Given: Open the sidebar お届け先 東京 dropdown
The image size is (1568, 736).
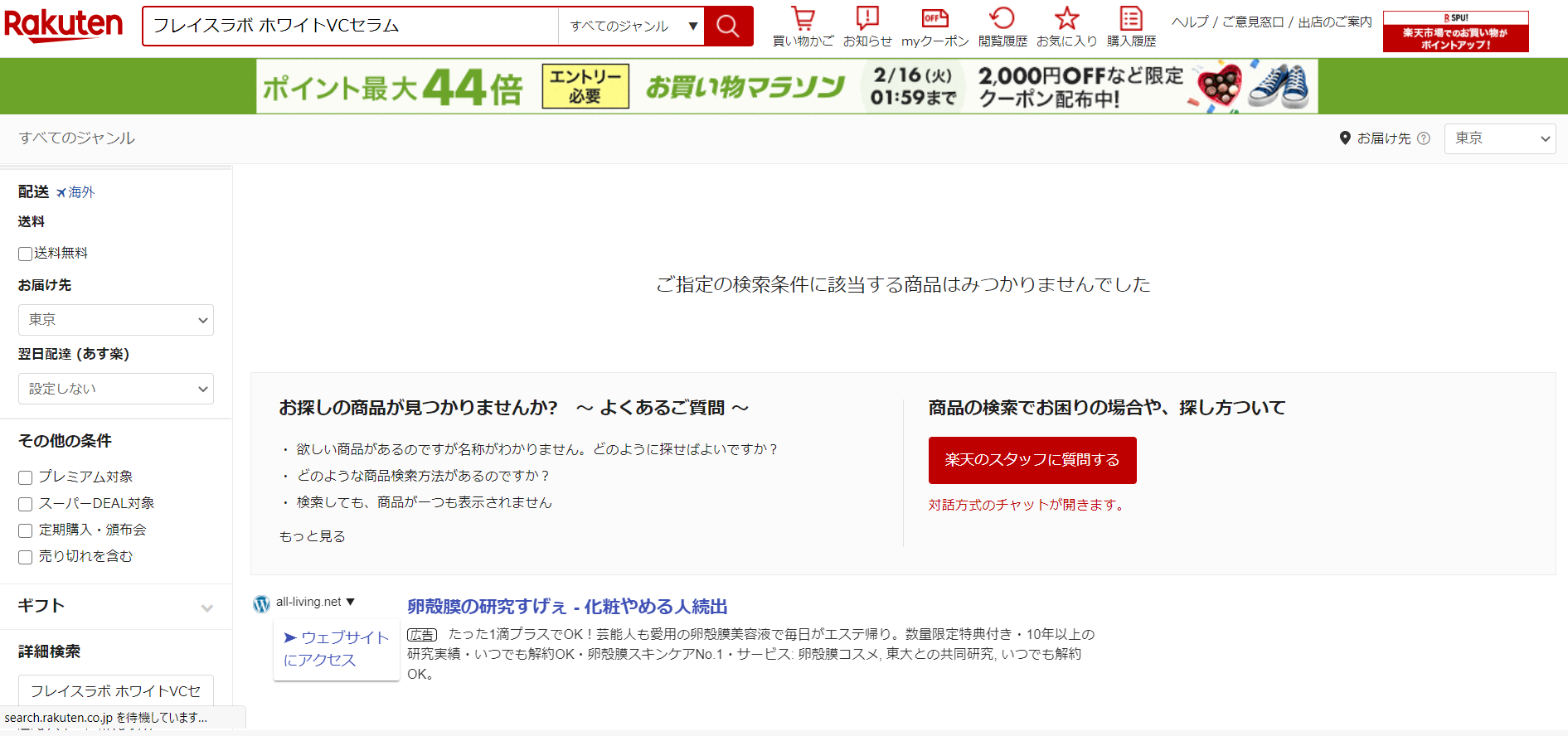Looking at the screenshot, I should pos(116,320).
